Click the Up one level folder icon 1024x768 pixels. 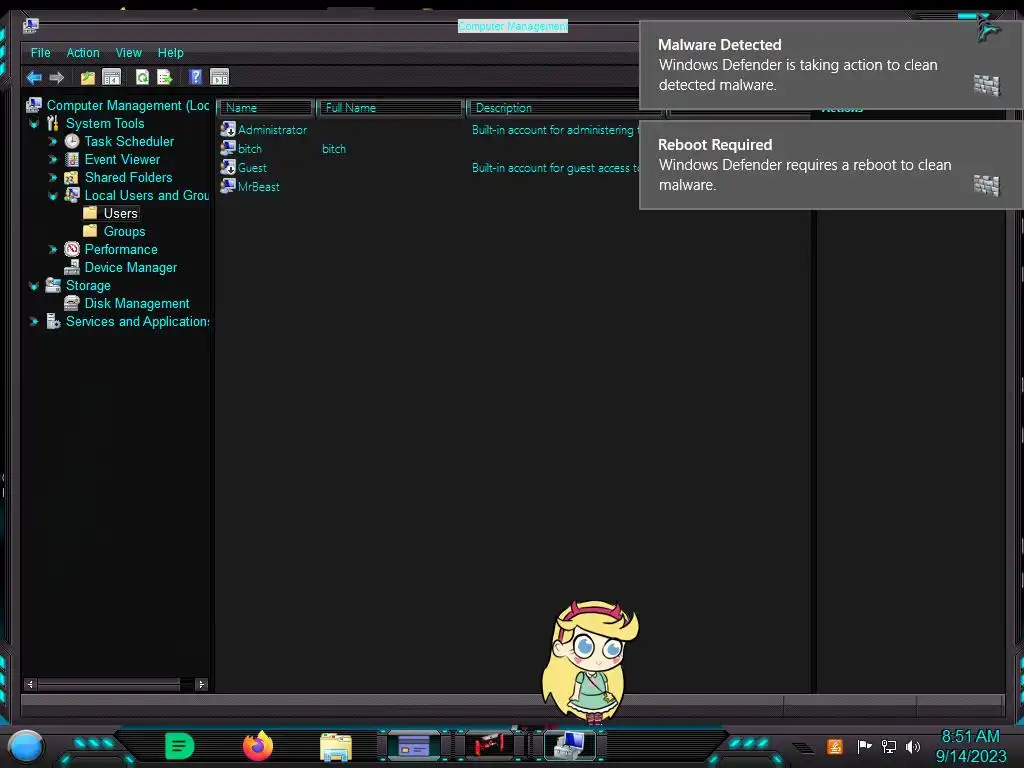[88, 78]
